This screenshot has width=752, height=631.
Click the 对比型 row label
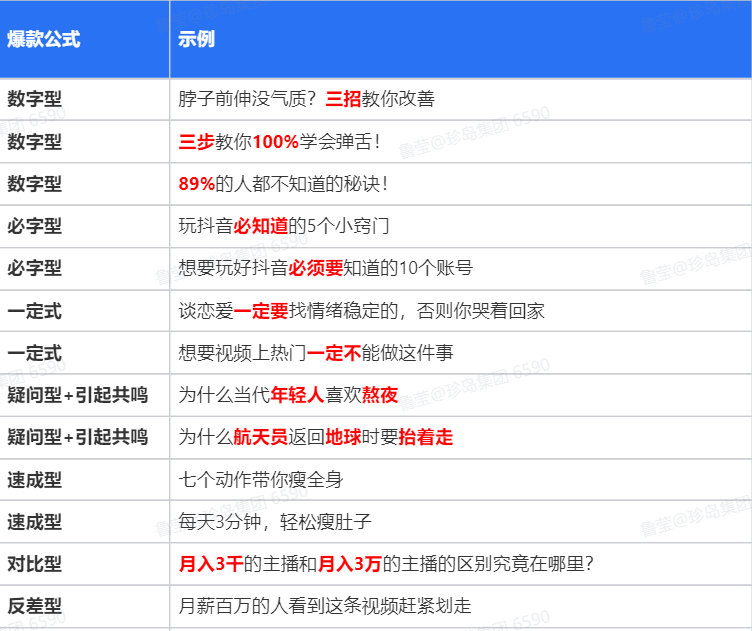(35, 565)
